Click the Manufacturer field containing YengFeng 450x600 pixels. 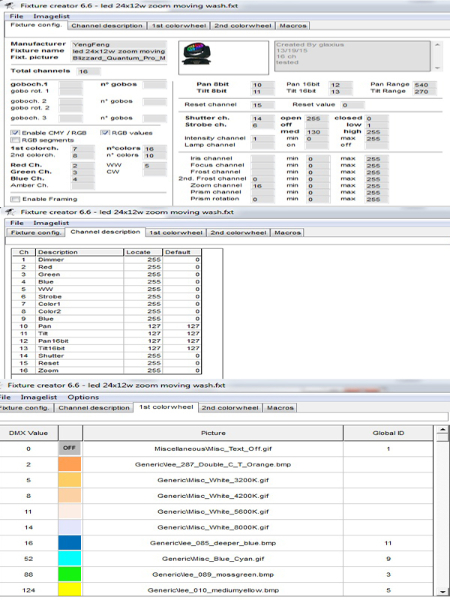[119, 44]
